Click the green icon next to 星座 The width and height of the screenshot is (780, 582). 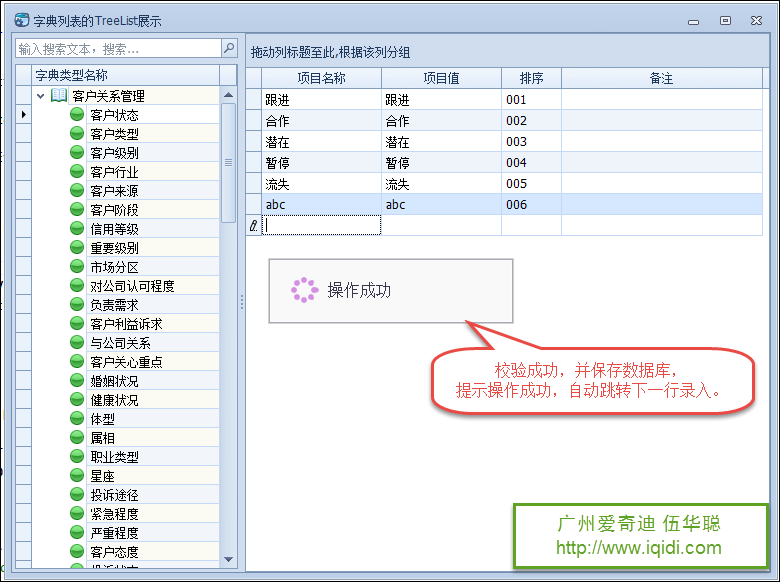point(77,476)
